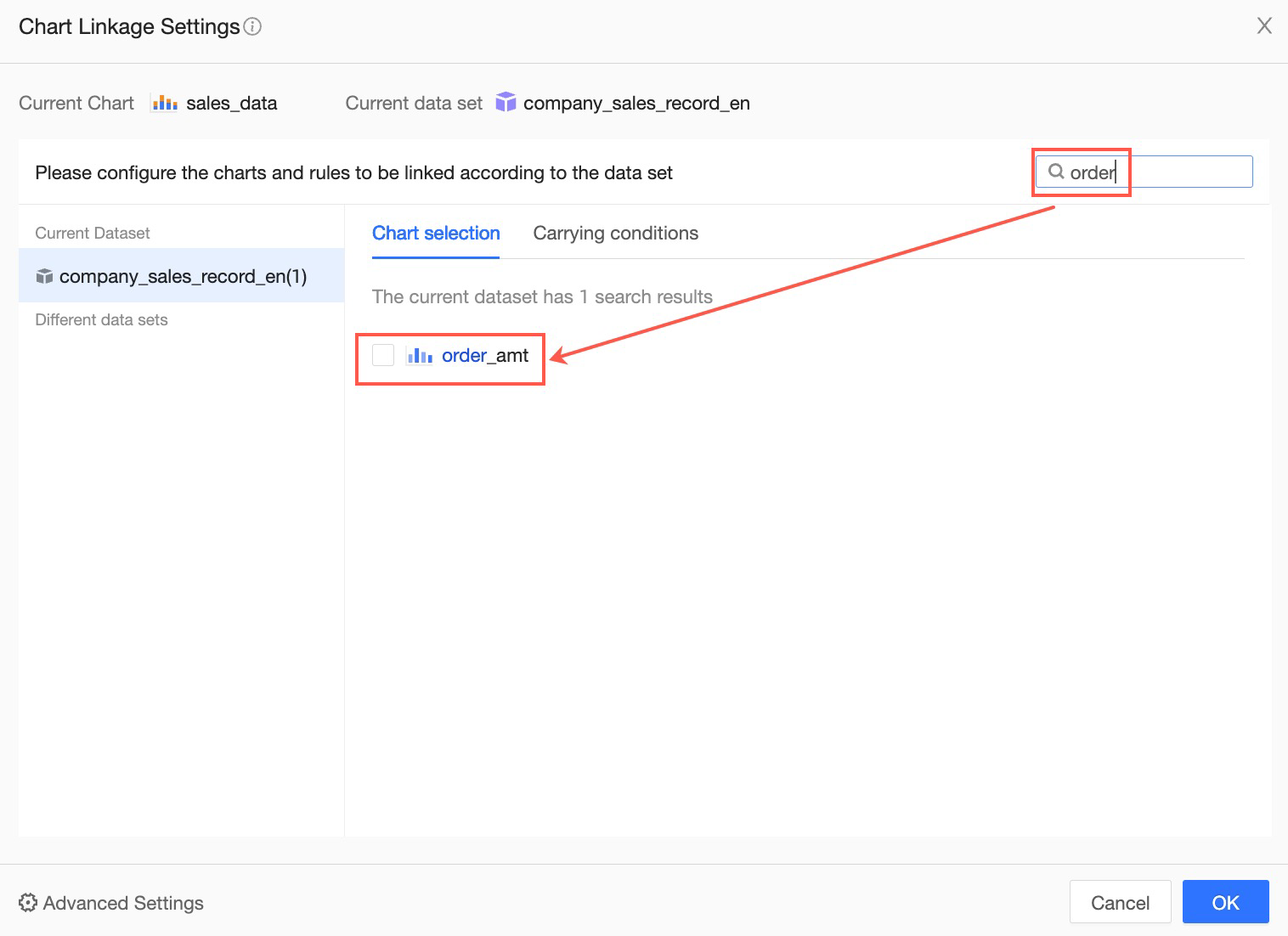Click the Advanced Settings gear icon
The width and height of the screenshot is (1288, 936).
pos(28,902)
